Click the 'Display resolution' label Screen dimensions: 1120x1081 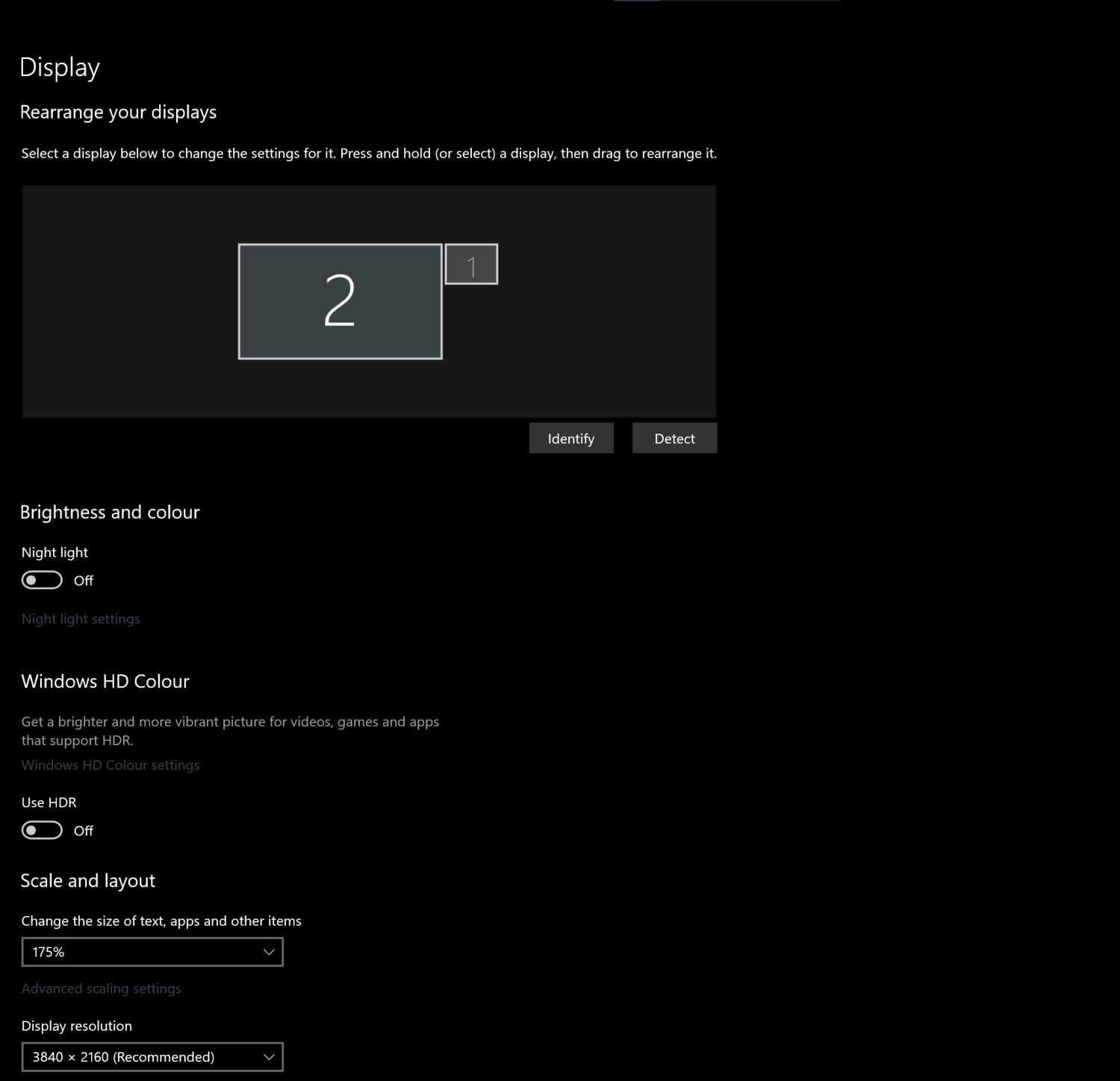[x=77, y=1026]
